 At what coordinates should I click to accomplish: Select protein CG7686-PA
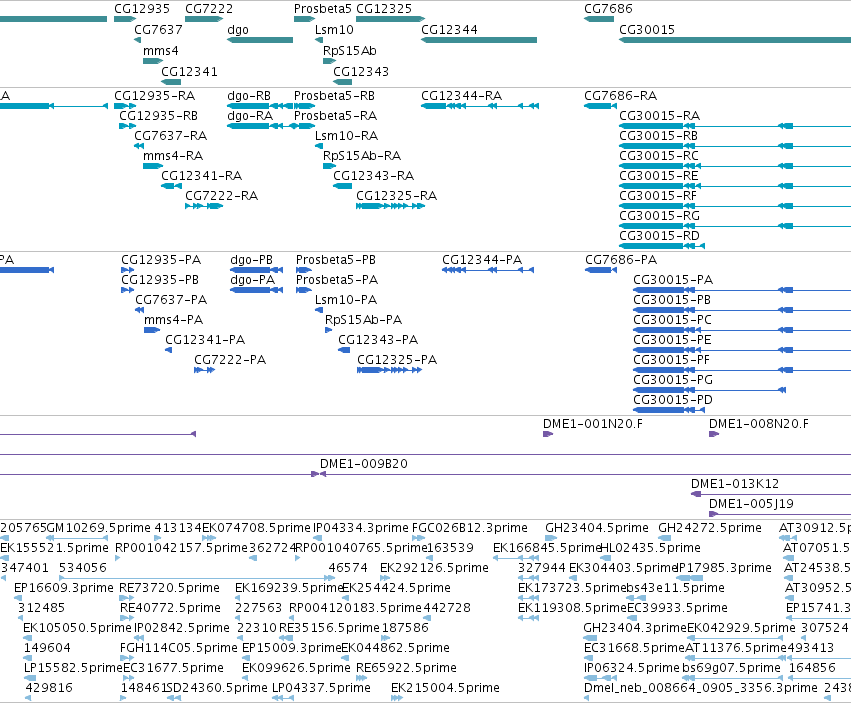click(x=601, y=270)
